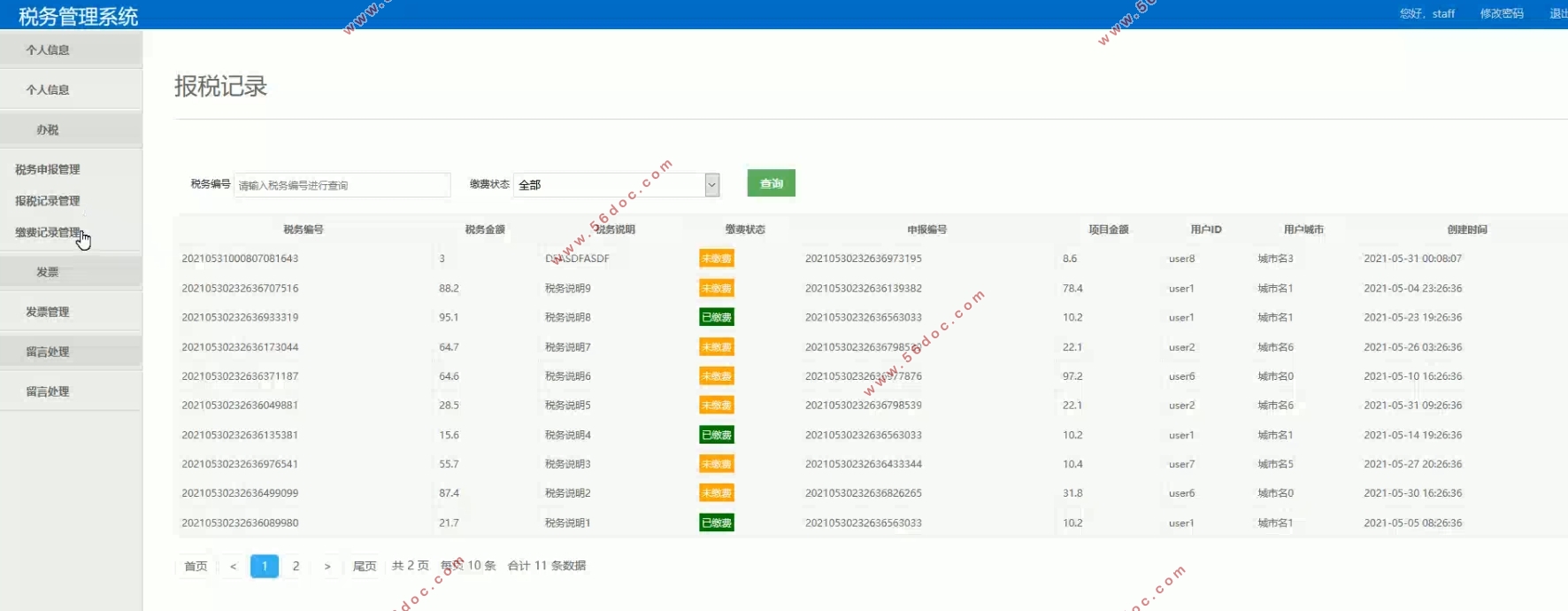Open the 缴费记录管理 sidebar item
This screenshot has height=611, width=1568.
point(48,232)
